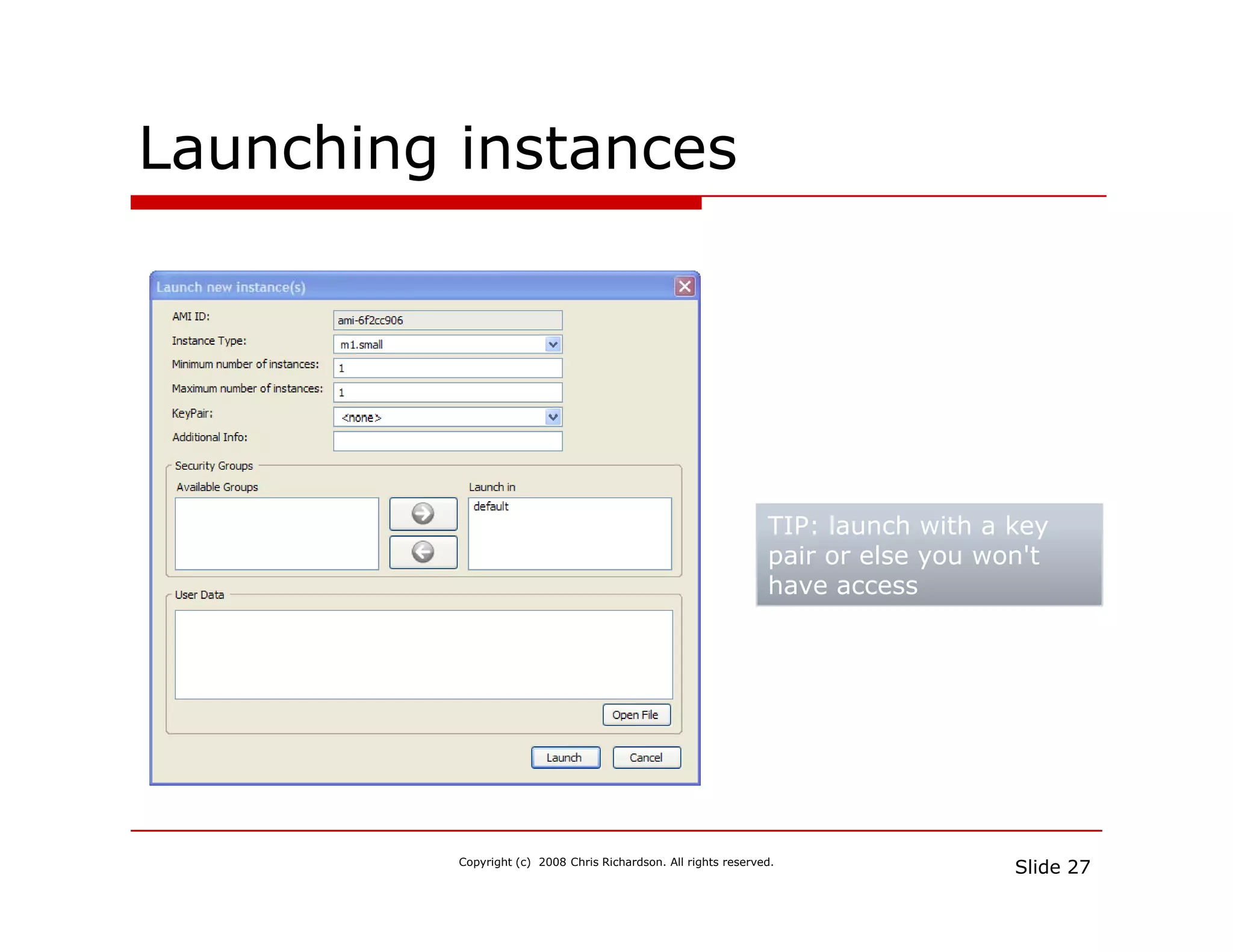Click the Open File button
1233x952 pixels.
point(636,715)
